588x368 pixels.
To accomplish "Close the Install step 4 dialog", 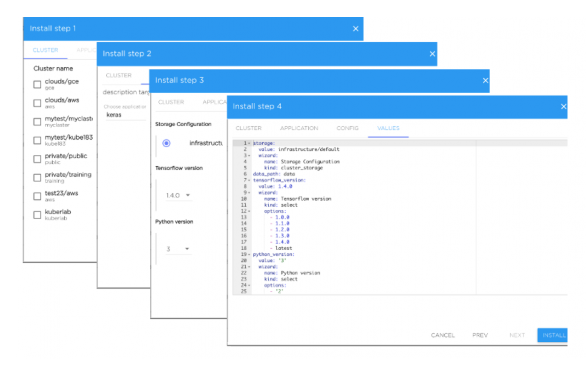I will (x=563, y=107).
